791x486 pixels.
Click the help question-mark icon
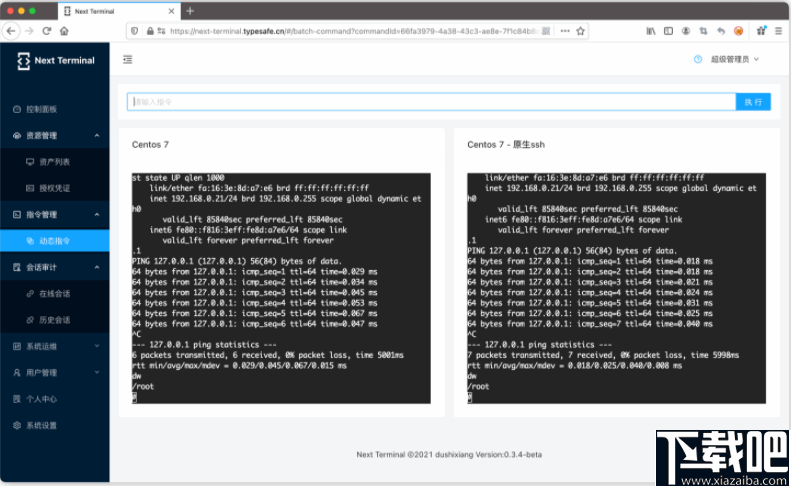pos(698,60)
